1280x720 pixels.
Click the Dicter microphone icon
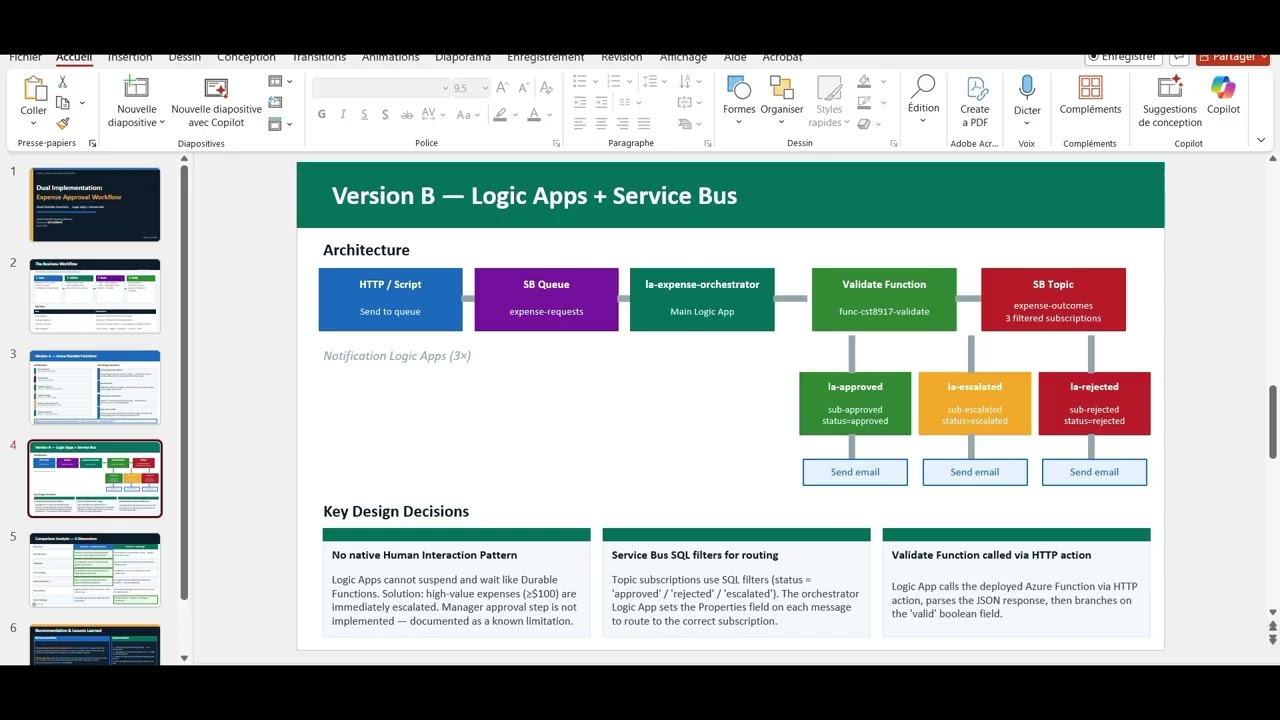click(1027, 88)
